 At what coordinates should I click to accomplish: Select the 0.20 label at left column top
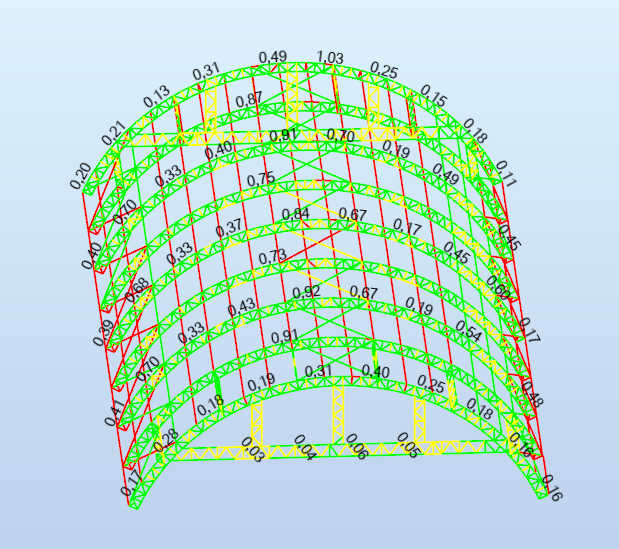click(x=80, y=175)
